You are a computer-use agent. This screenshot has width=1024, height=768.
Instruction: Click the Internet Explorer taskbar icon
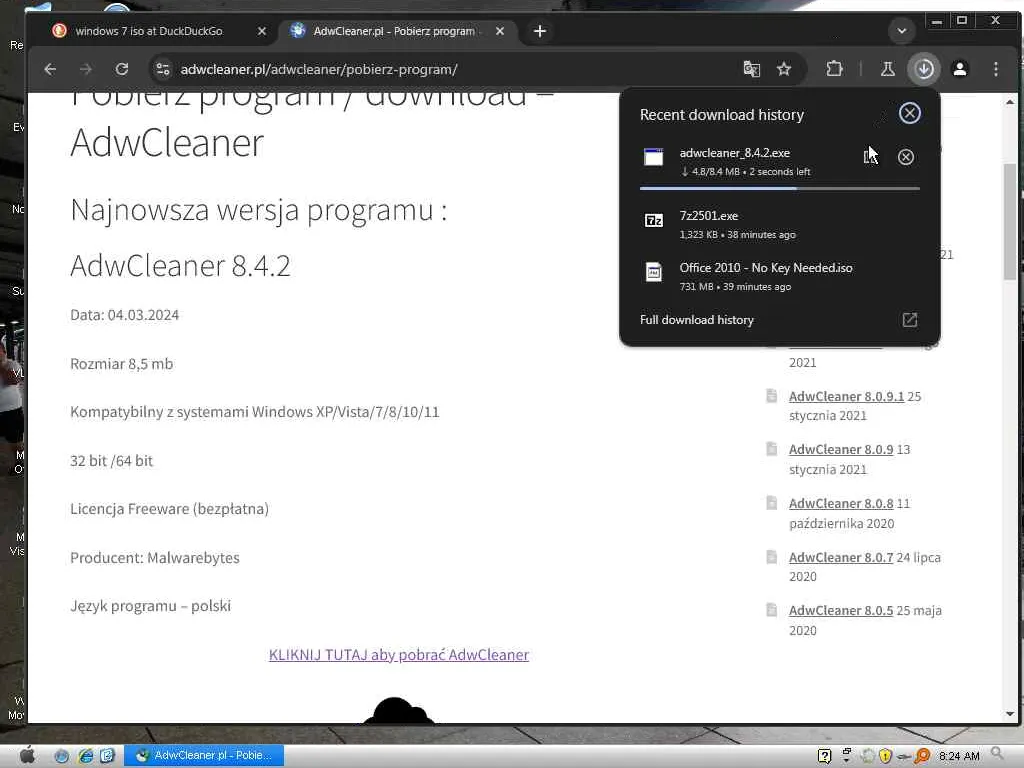(86, 756)
